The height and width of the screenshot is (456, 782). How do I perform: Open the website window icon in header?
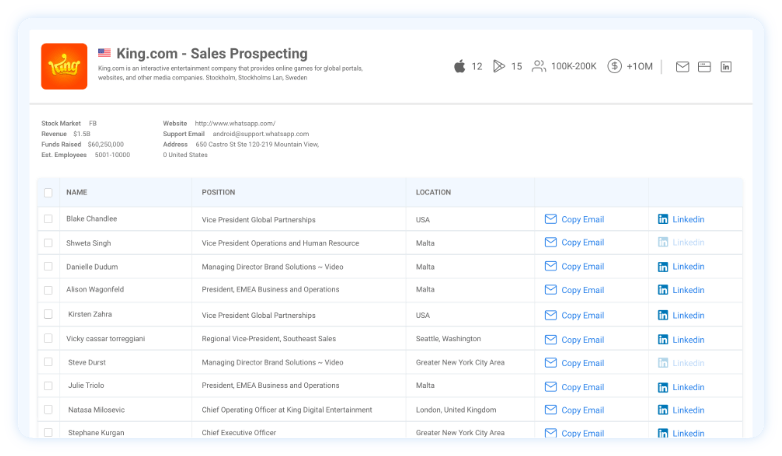(704, 67)
